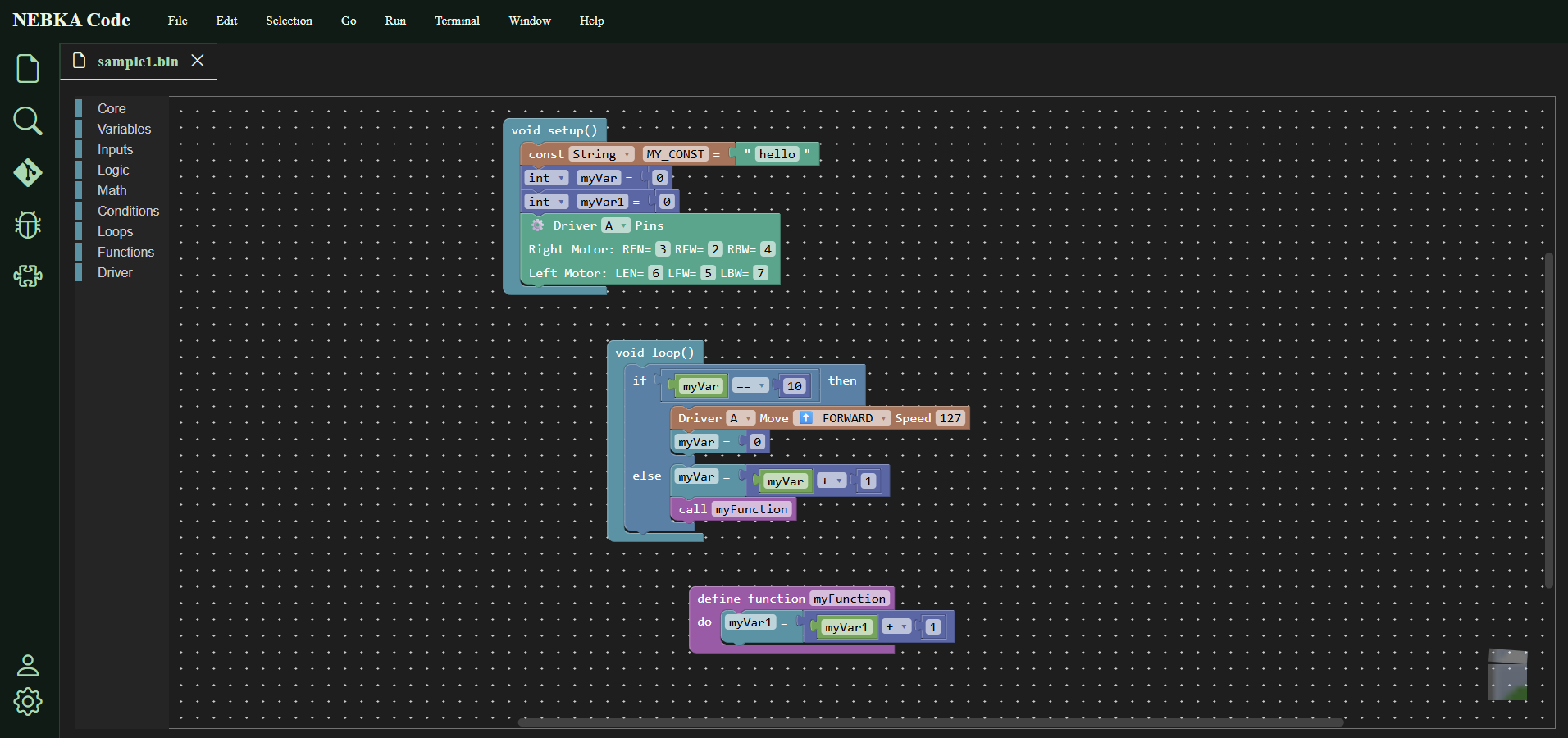Open the Run menu
The image size is (1568, 738).
(394, 20)
